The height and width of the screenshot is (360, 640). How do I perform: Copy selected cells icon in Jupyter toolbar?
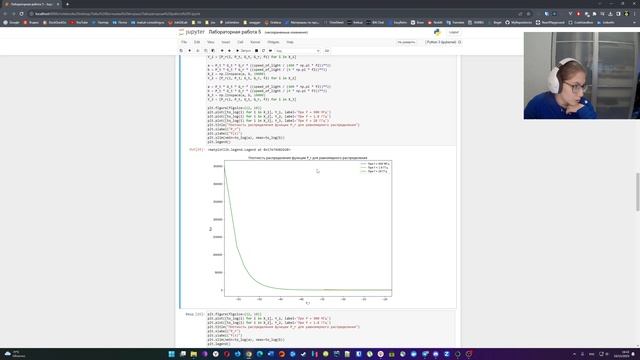(205, 51)
